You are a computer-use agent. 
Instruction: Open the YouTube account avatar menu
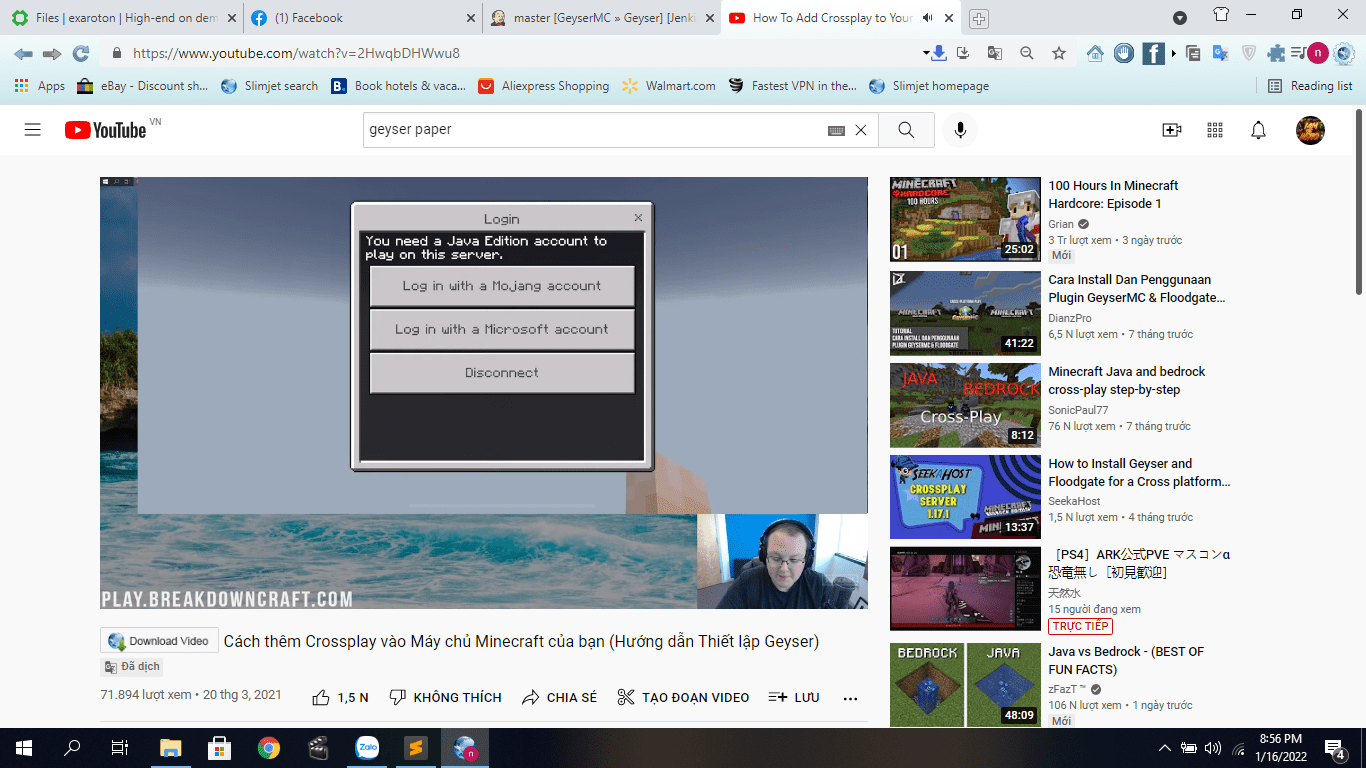click(x=1310, y=130)
